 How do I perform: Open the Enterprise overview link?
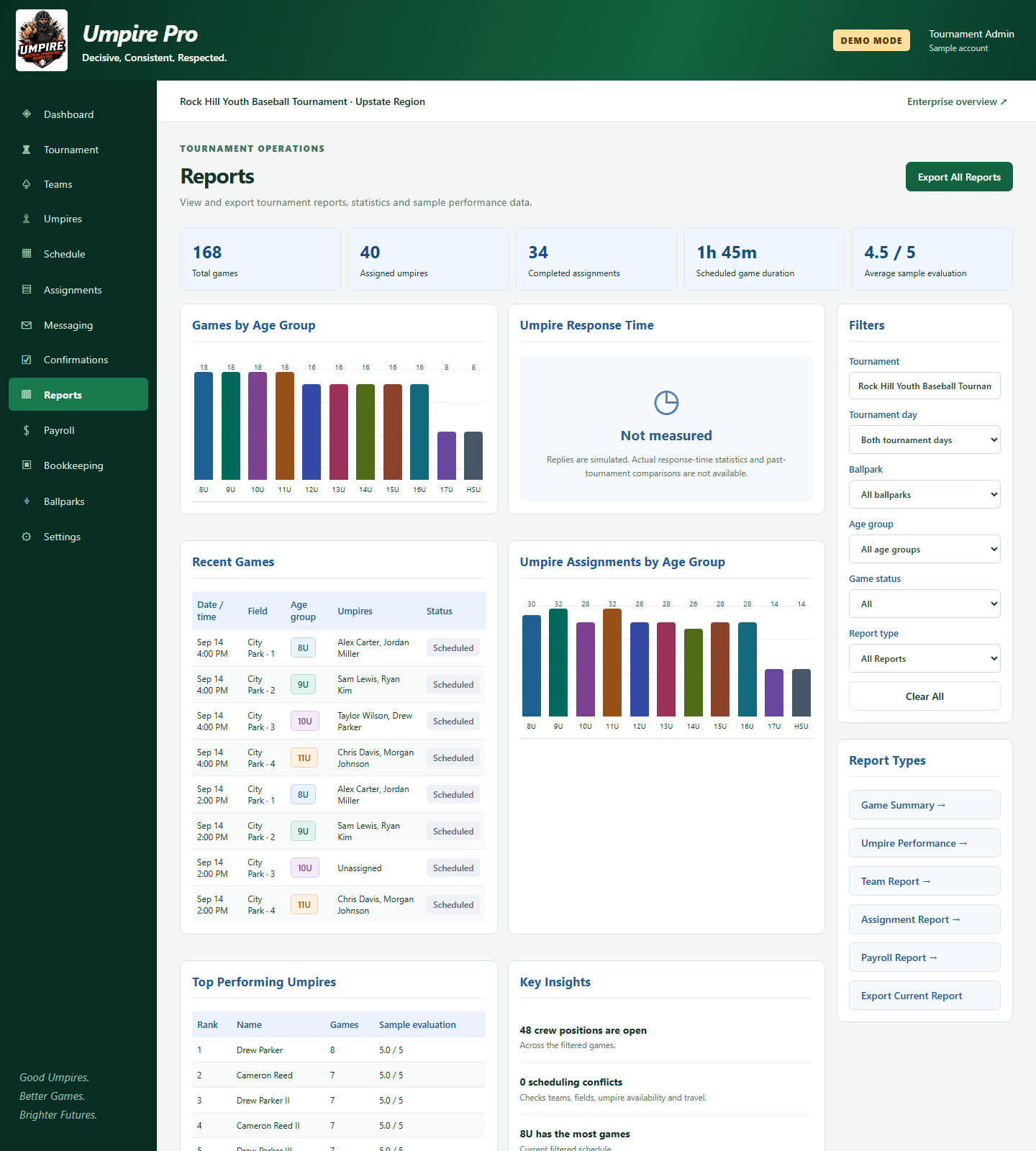(x=957, y=101)
